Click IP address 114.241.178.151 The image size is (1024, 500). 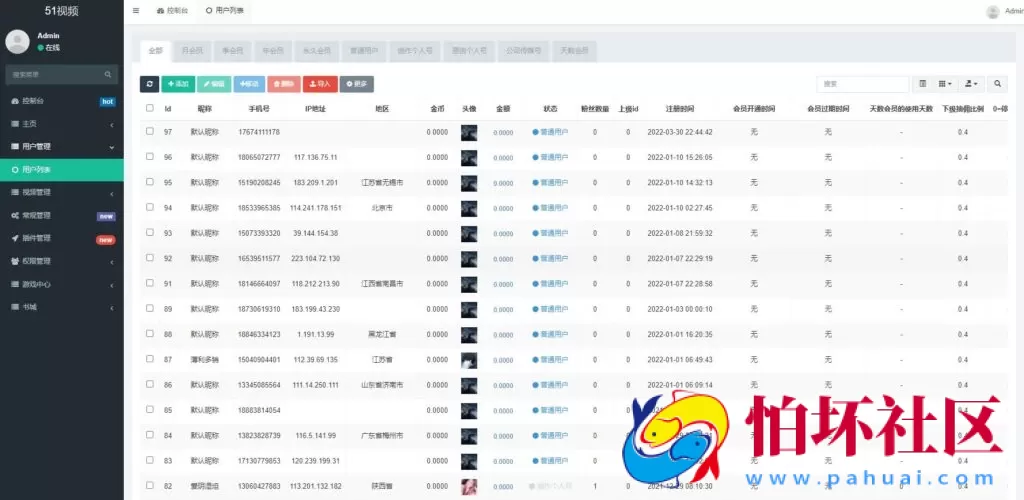tap(315, 208)
